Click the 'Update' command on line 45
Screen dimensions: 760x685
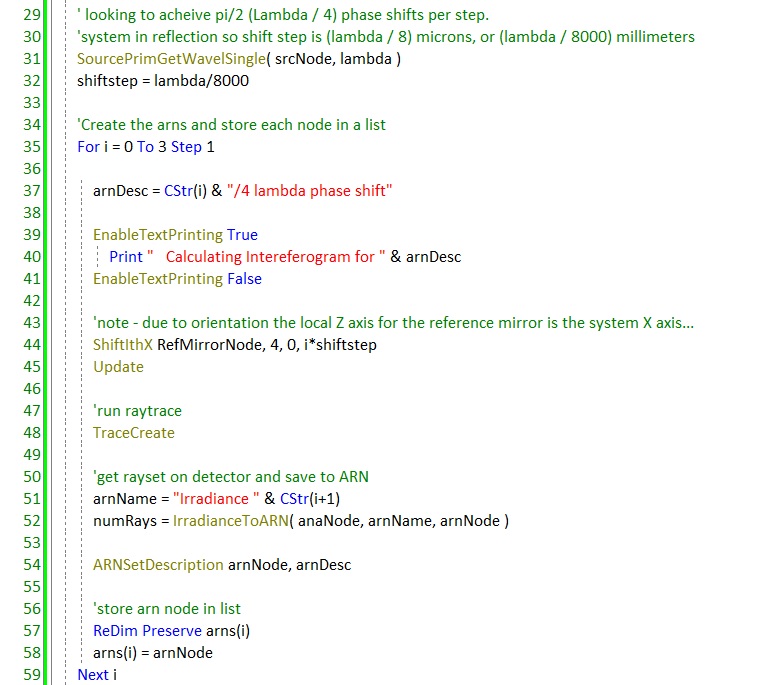pyautogui.click(x=118, y=366)
